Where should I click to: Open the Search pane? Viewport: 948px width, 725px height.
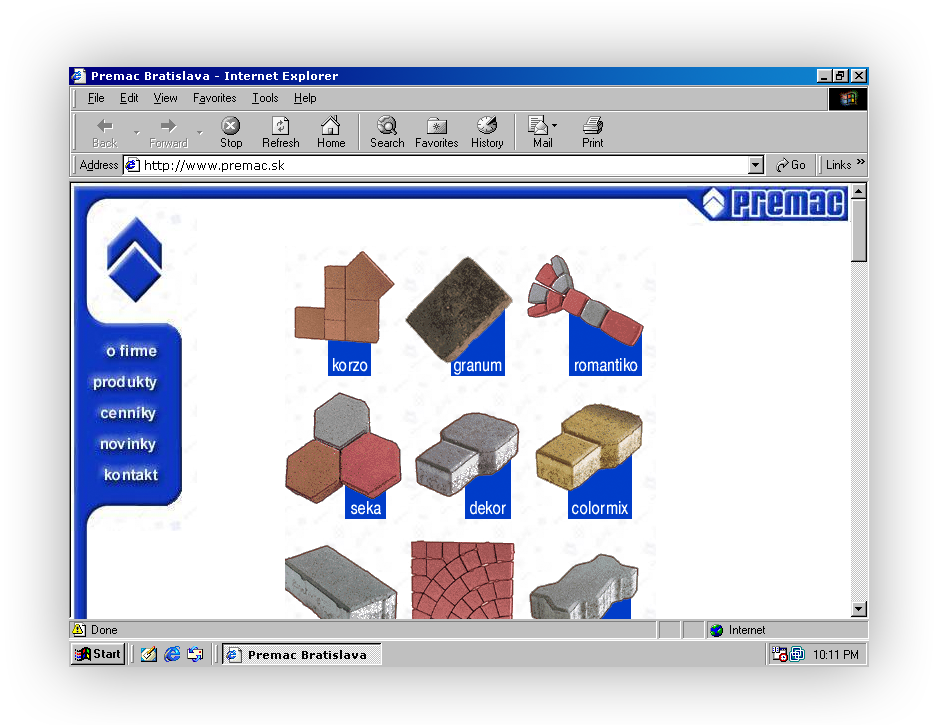click(387, 132)
